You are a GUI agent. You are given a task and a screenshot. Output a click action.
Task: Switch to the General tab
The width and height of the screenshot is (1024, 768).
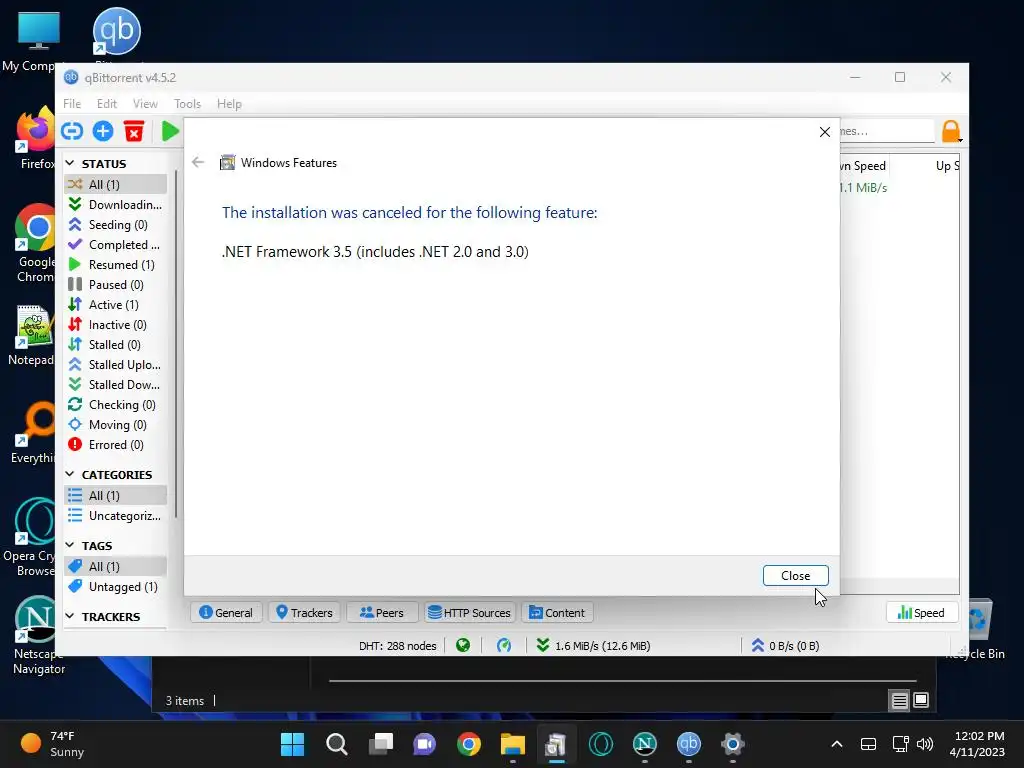click(x=226, y=613)
